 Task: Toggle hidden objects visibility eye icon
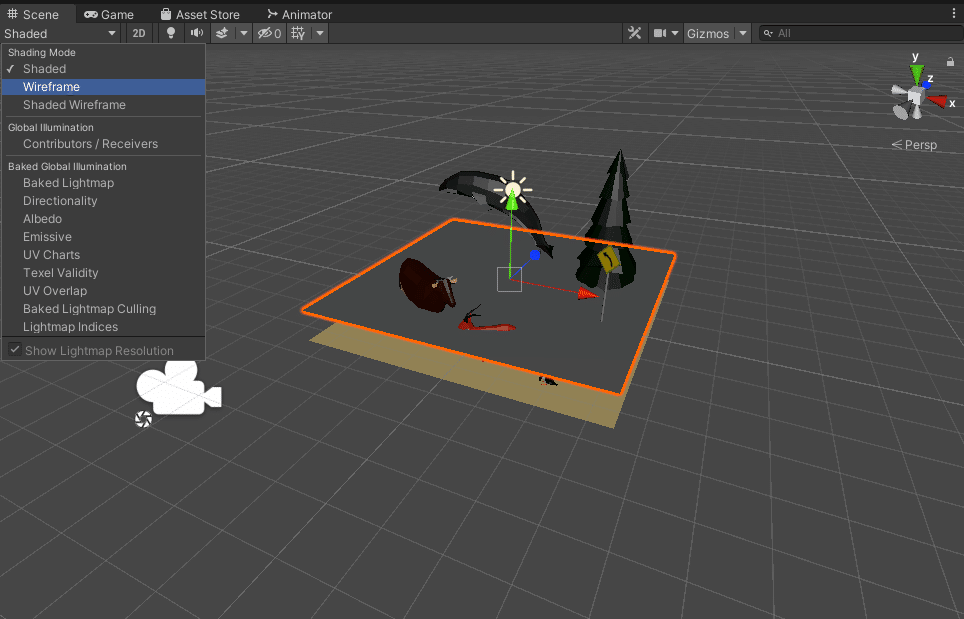(269, 33)
